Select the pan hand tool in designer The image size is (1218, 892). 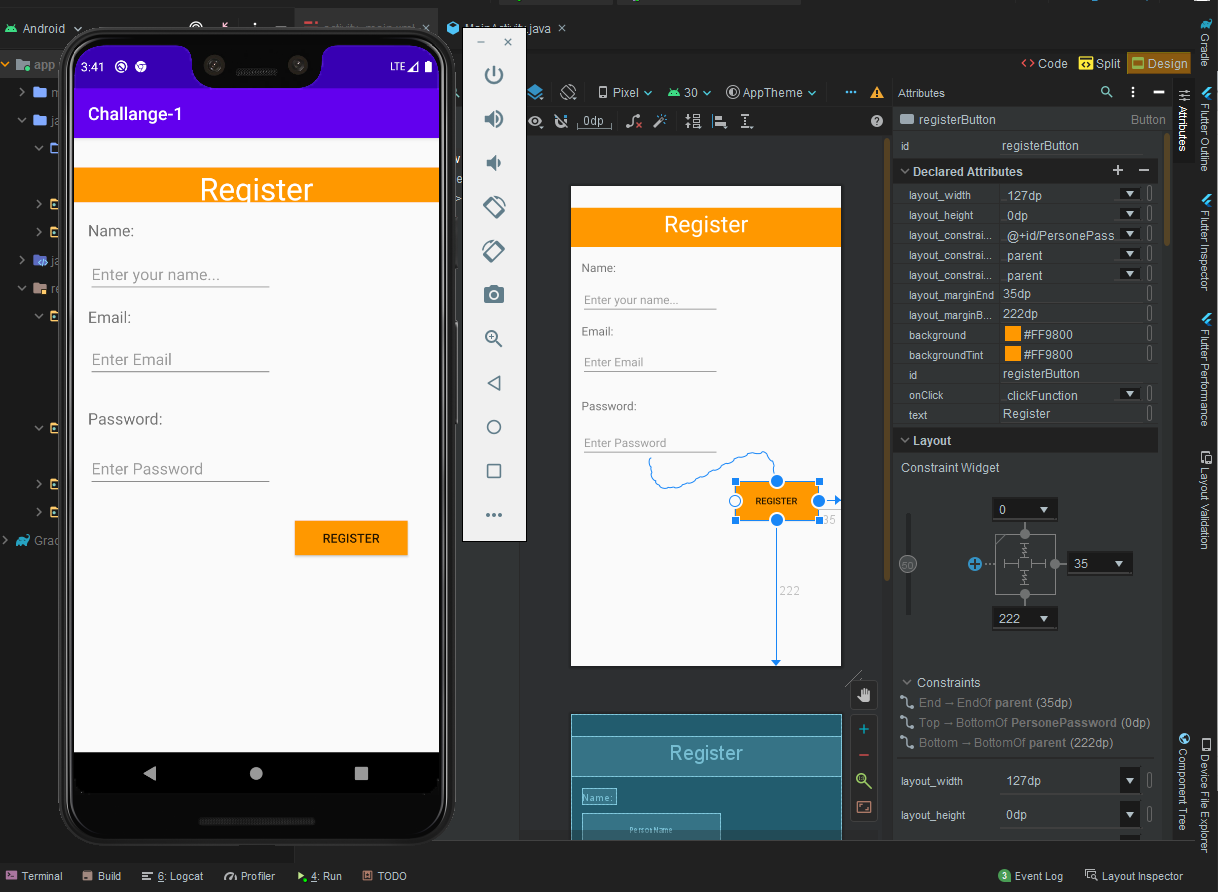[864, 694]
